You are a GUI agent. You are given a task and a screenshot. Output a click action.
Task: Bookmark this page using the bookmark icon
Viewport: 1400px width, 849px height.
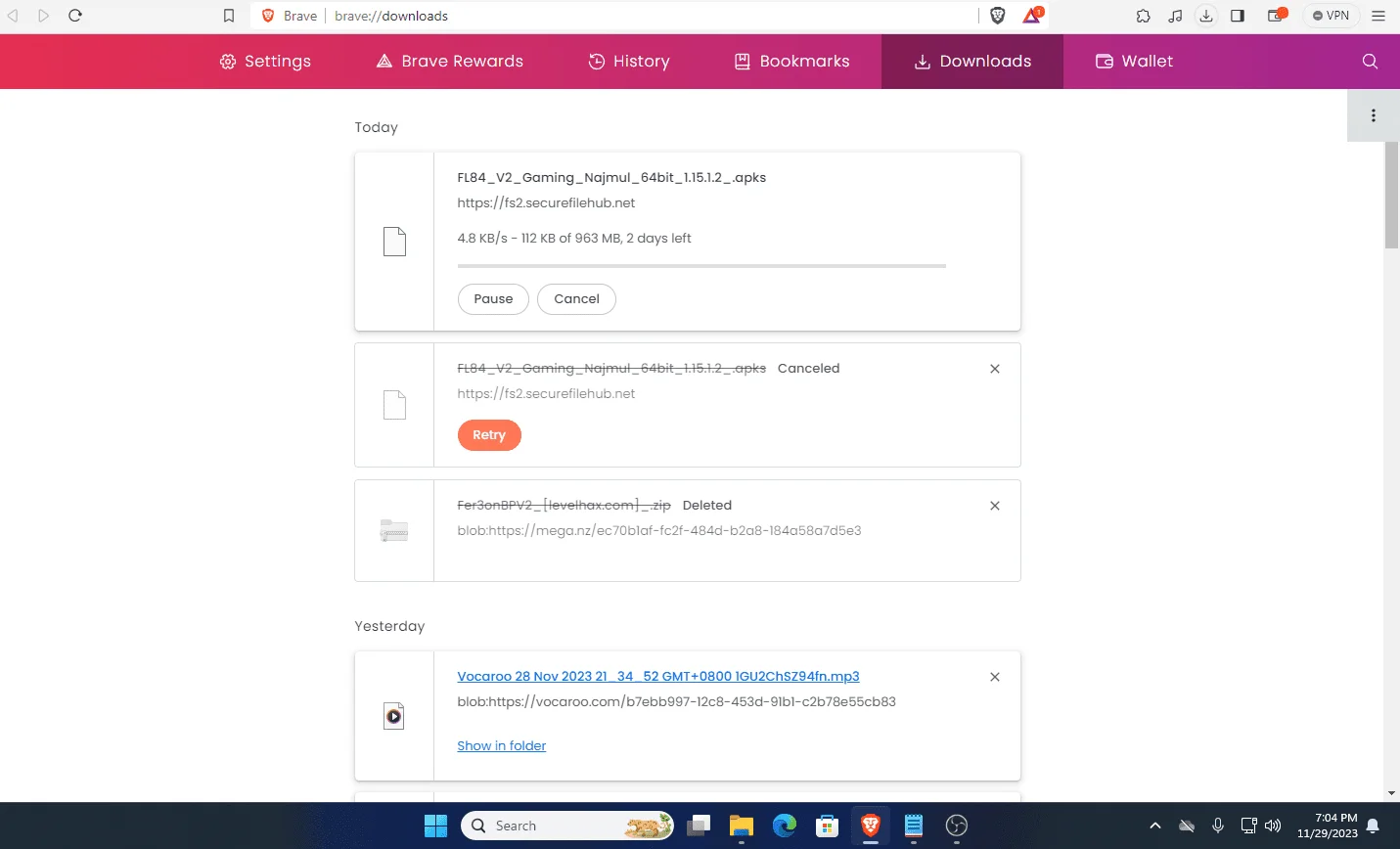pyautogui.click(x=228, y=16)
